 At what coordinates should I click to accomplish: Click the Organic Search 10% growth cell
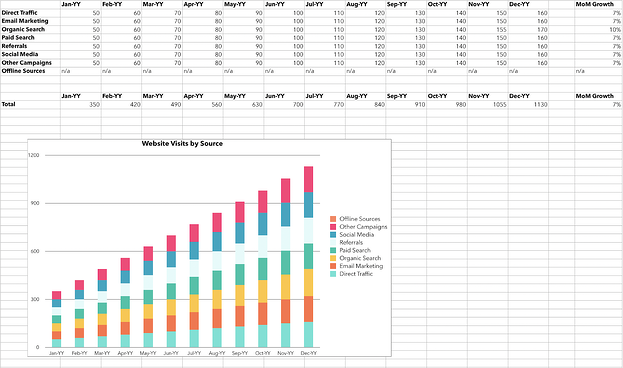(598, 29)
